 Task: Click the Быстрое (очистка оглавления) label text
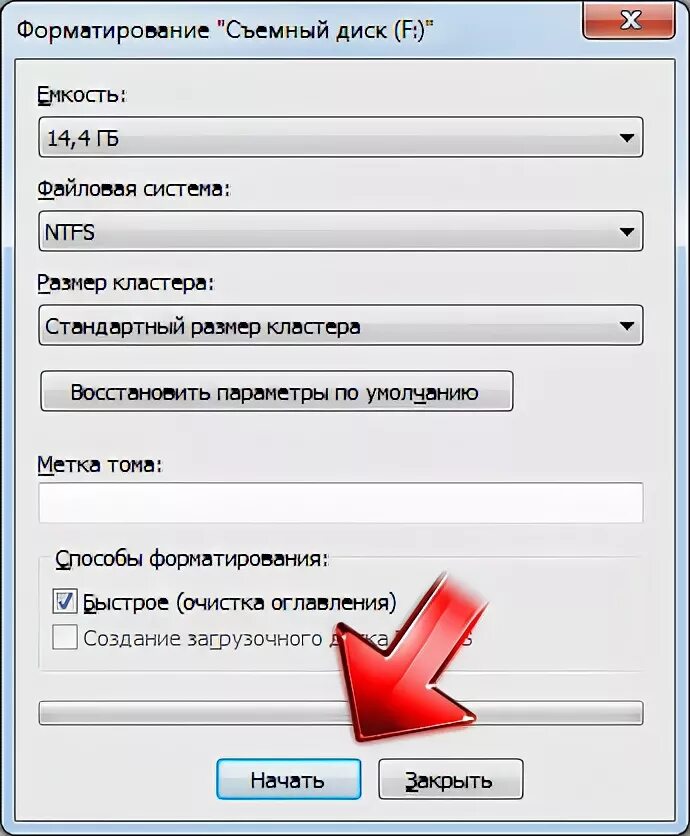[239, 602]
